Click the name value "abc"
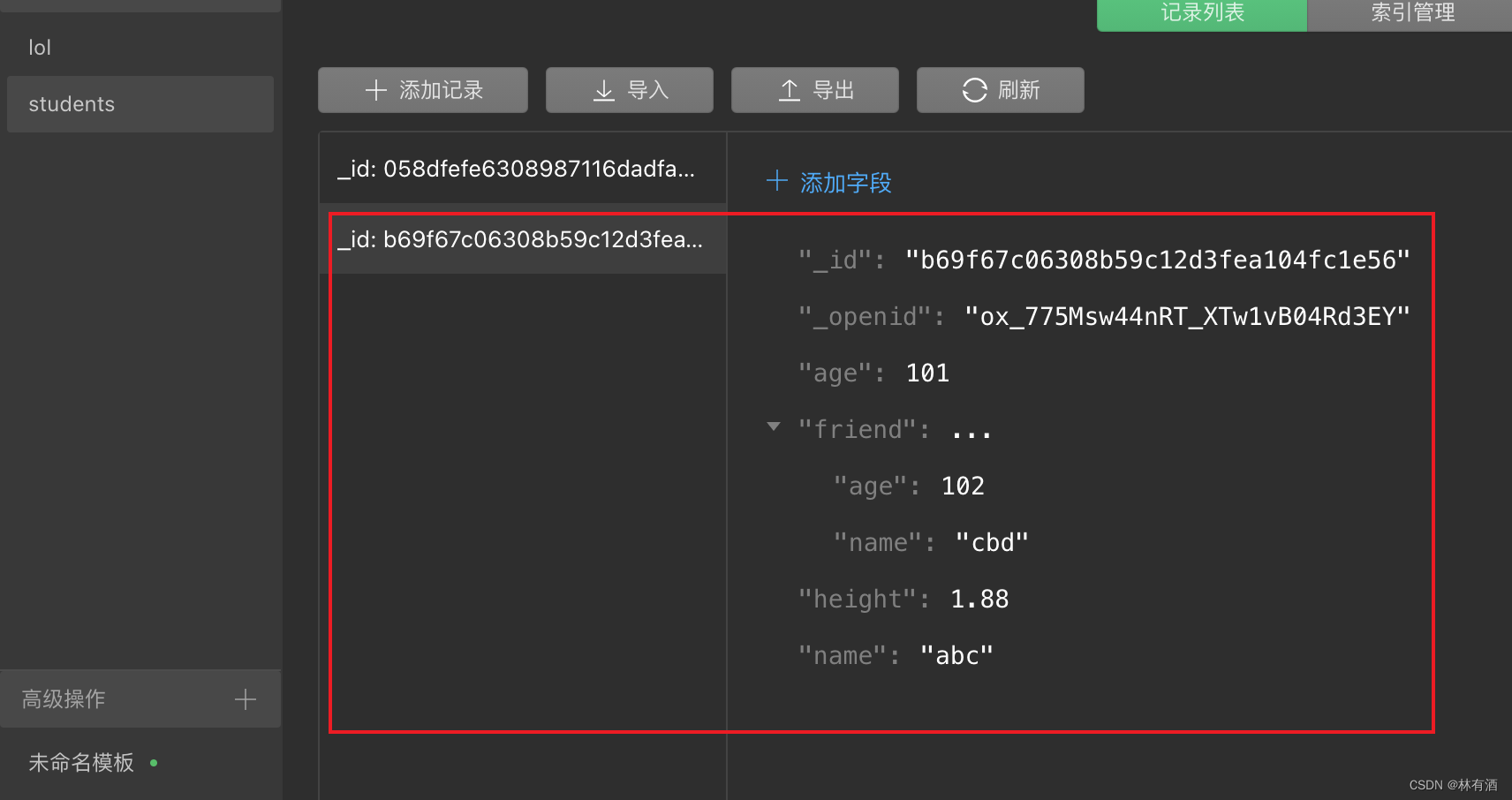The image size is (1512, 800). coord(956,656)
